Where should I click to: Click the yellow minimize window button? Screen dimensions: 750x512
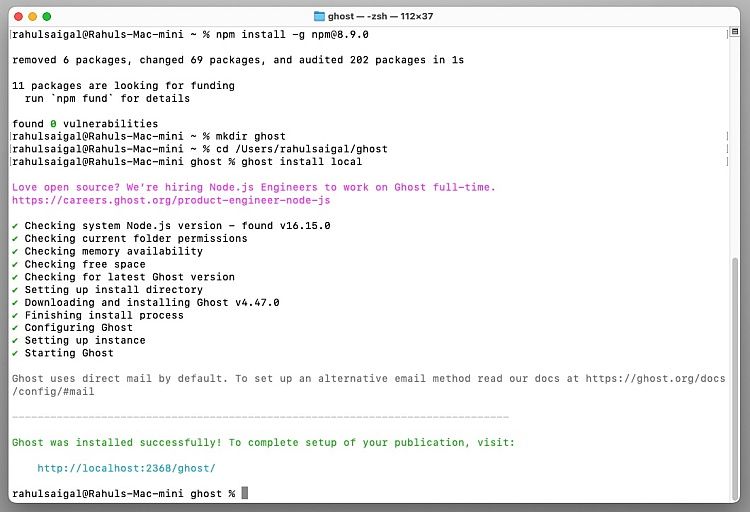[33, 17]
